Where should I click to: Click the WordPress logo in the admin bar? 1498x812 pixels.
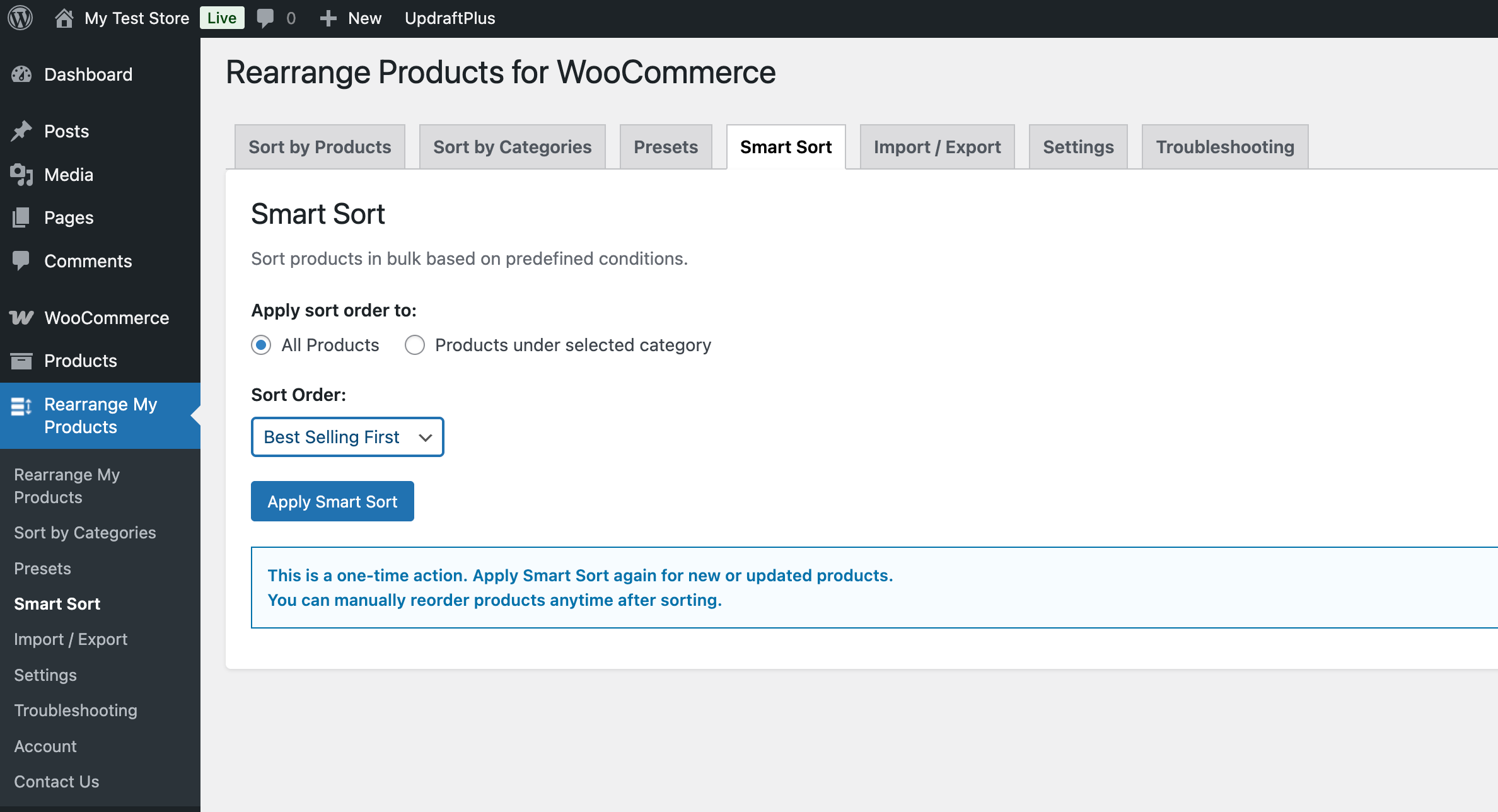(20, 18)
